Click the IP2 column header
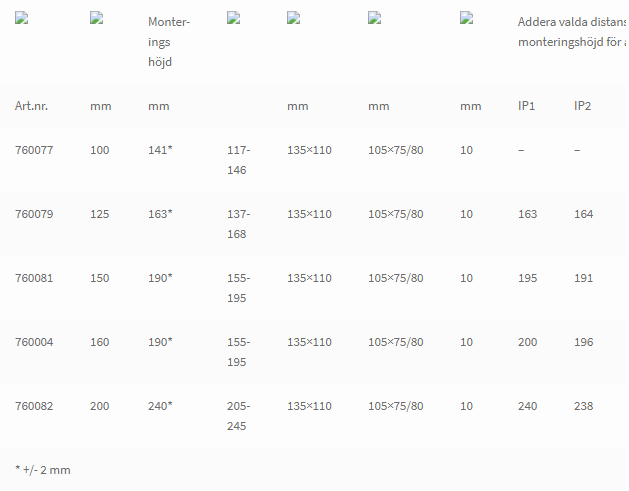Image resolution: width=629 pixels, height=491 pixels. pos(582,106)
